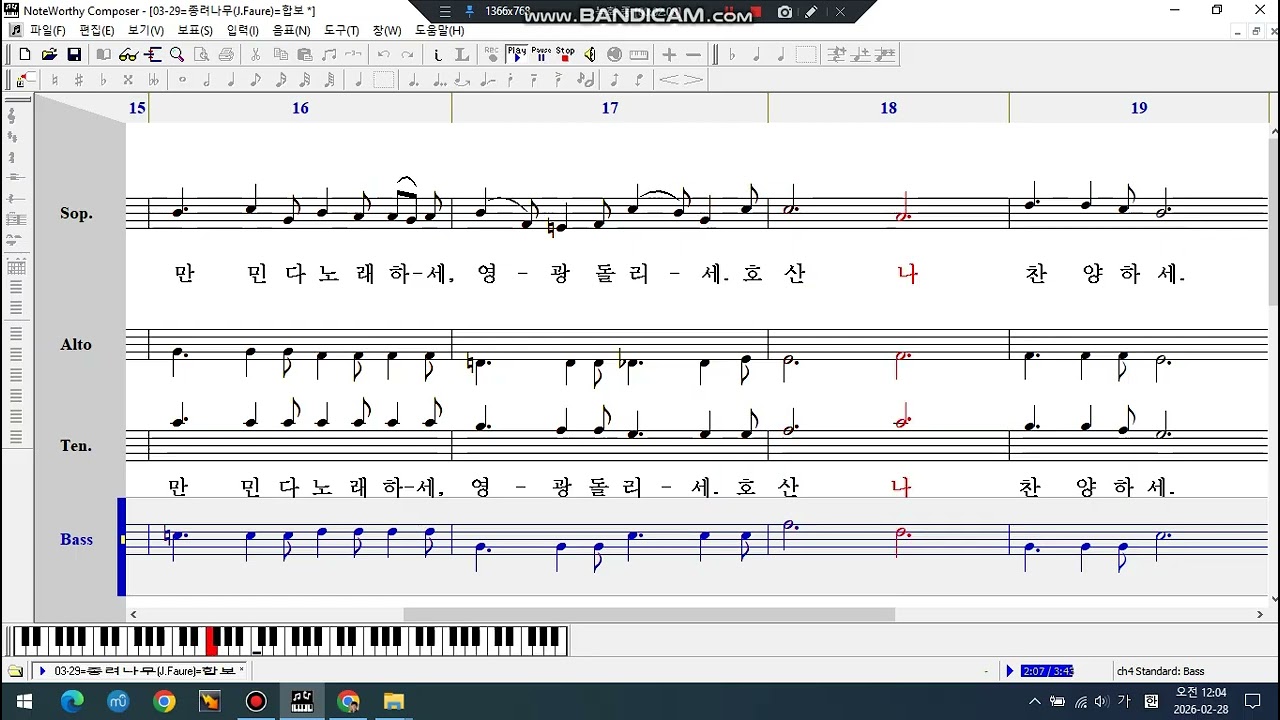1280x720 pixels.
Task: Select the natural accidental
Action: [55, 79]
